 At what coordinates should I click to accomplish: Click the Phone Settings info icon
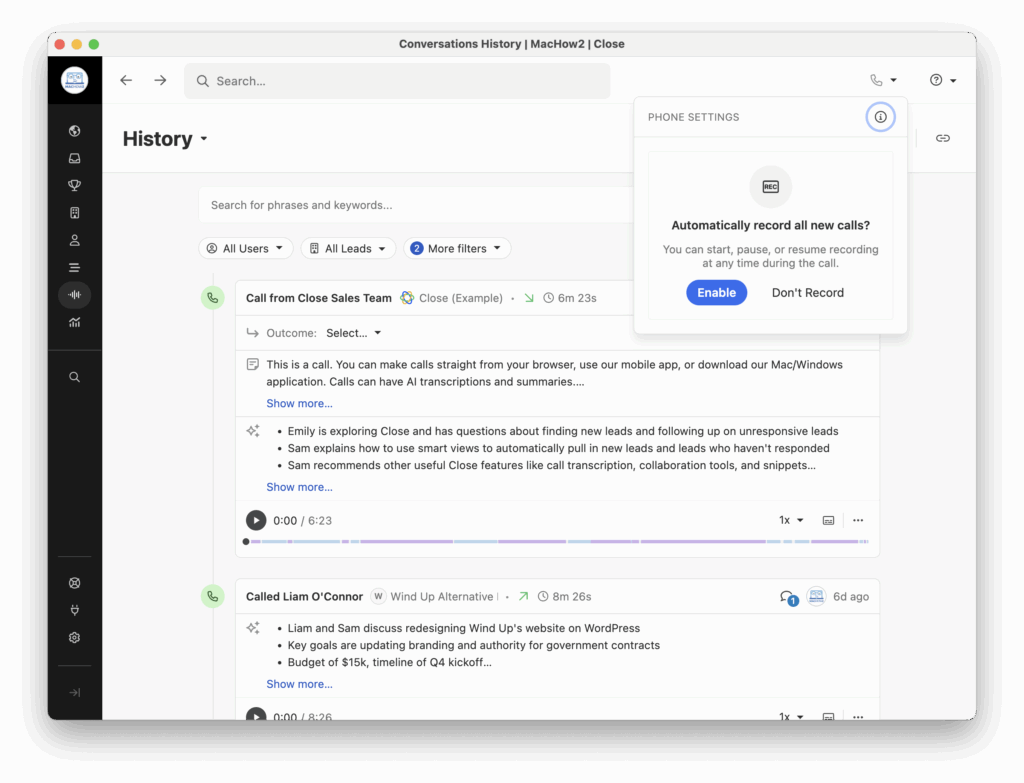(x=880, y=117)
